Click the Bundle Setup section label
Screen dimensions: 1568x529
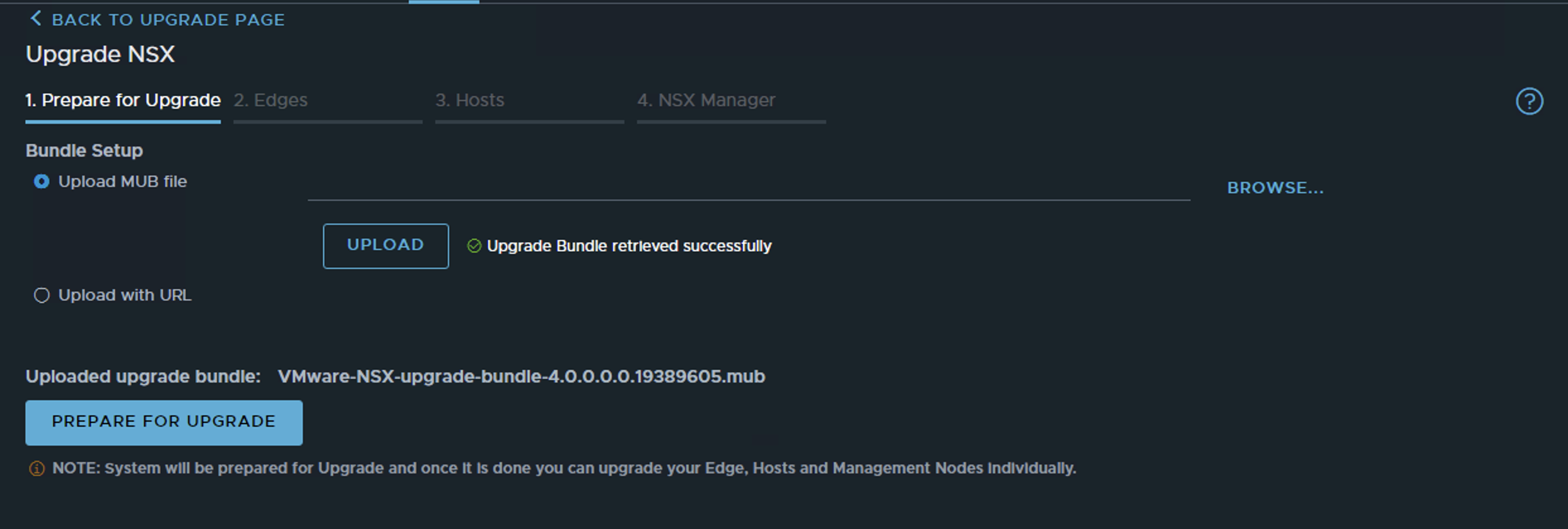click(84, 151)
